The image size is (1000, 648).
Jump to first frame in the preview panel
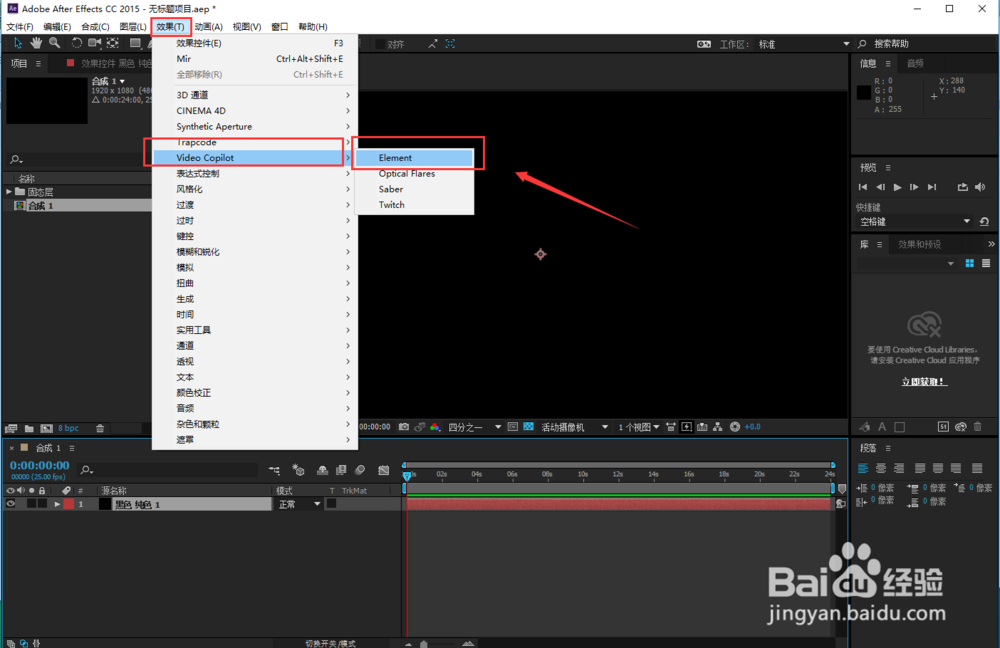point(863,187)
